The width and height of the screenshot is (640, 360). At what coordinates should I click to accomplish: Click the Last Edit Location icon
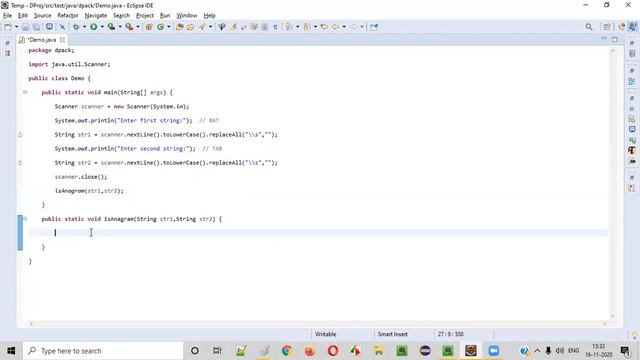(324, 27)
